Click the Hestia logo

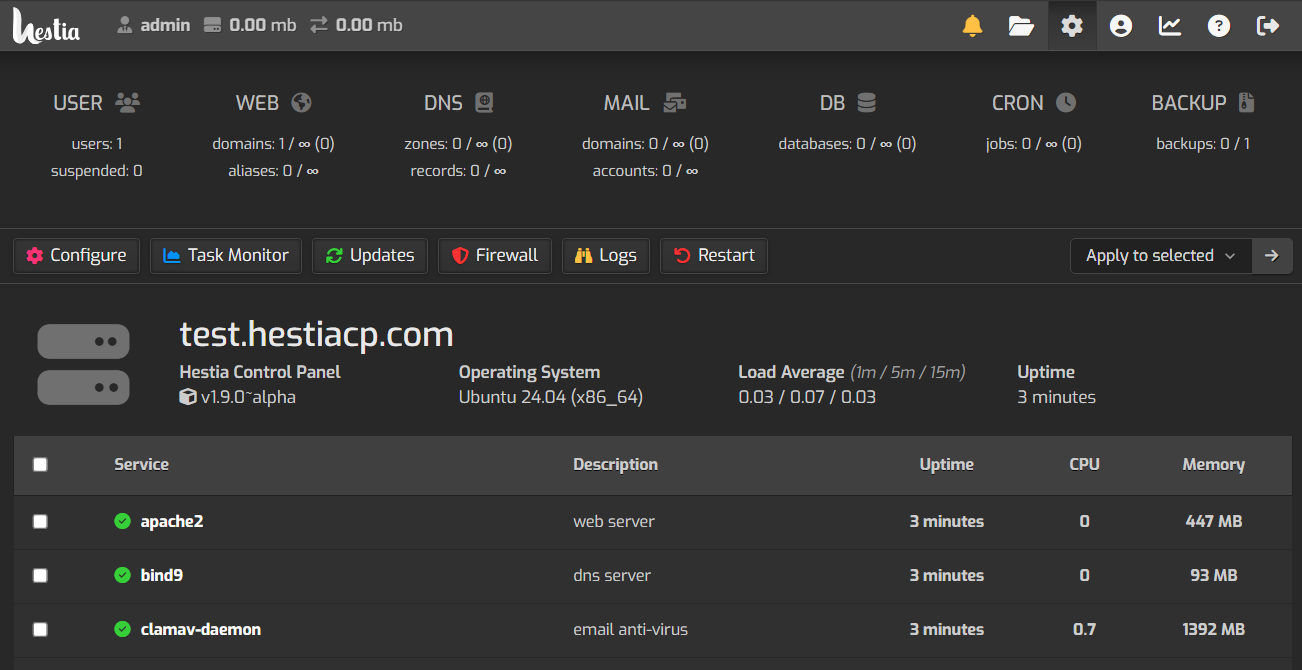pos(46,25)
